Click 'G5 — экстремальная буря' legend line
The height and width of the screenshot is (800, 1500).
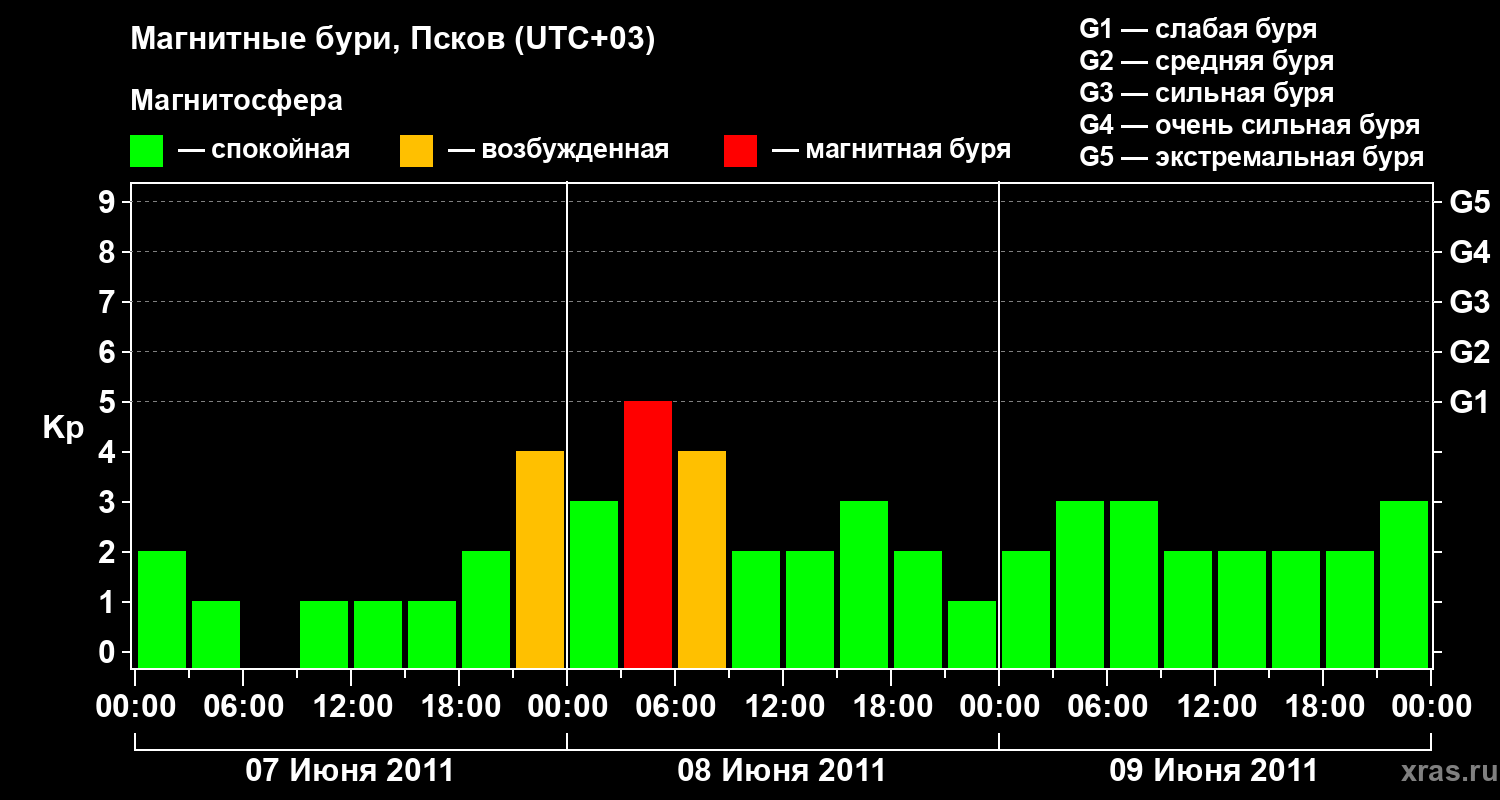point(1252,157)
